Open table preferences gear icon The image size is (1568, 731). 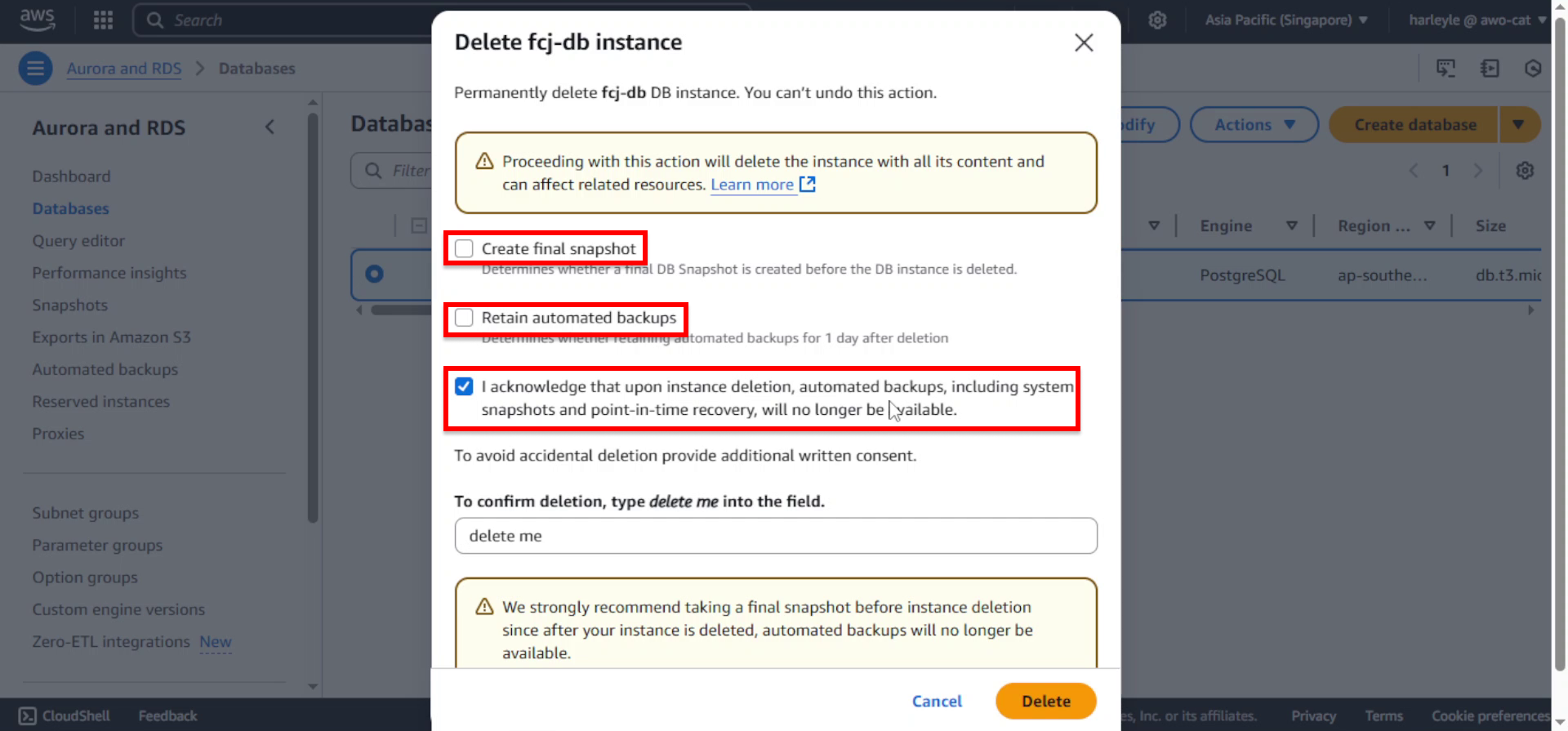[1525, 171]
